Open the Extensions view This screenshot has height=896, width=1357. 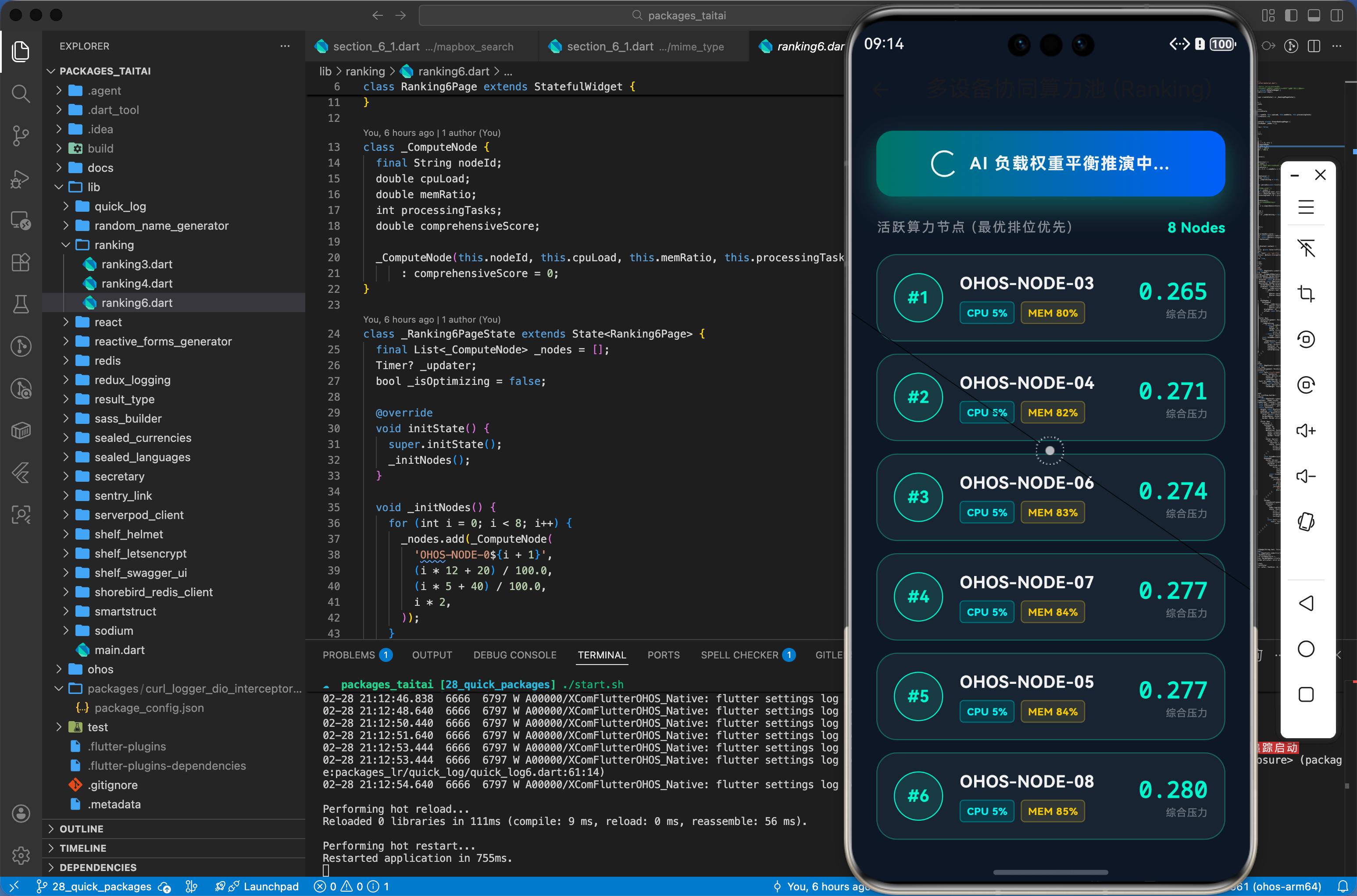coord(21,262)
